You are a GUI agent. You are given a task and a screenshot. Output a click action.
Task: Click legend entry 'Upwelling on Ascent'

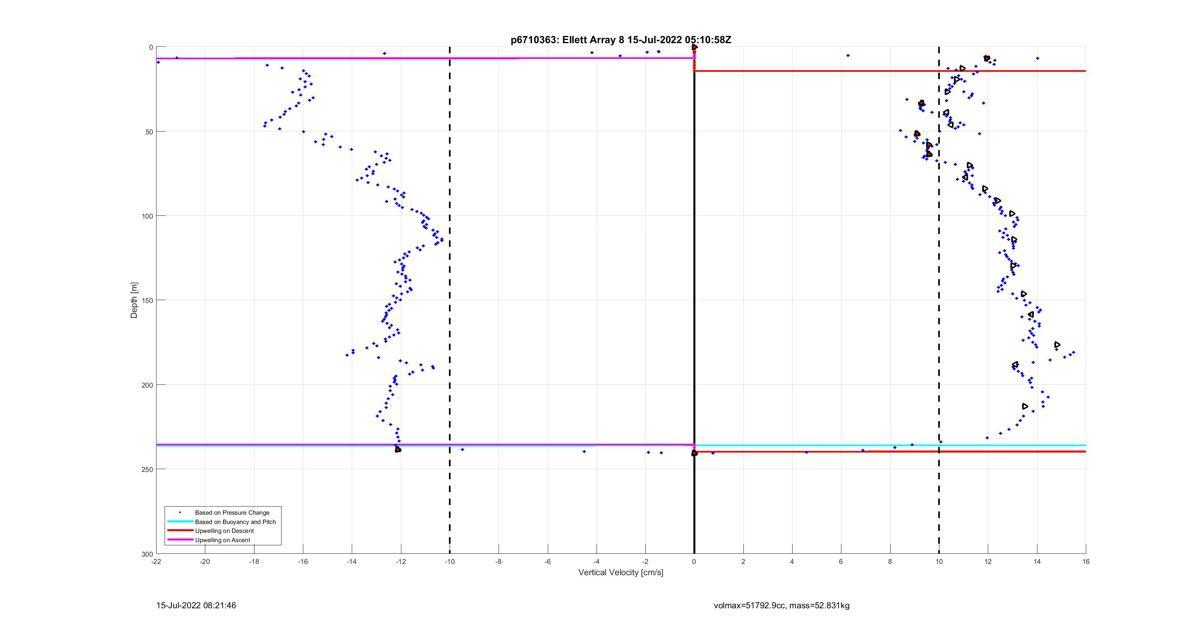point(224,540)
